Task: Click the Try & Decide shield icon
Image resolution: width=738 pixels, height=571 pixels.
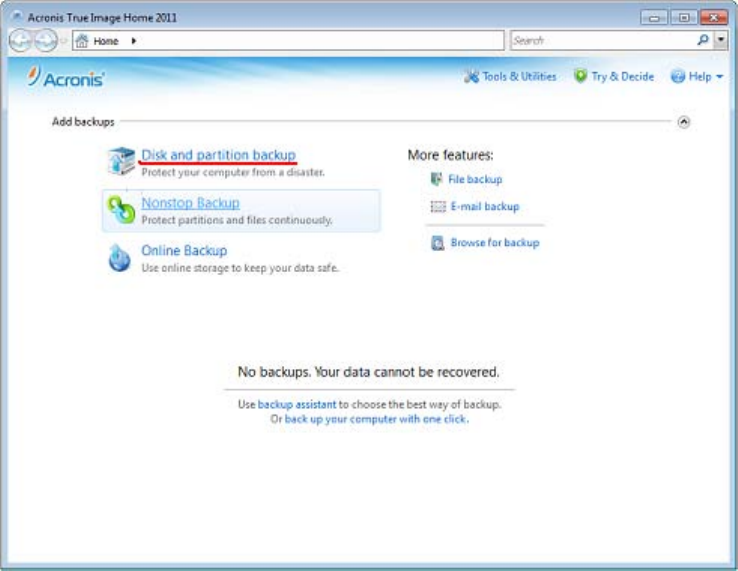Action: [x=580, y=76]
